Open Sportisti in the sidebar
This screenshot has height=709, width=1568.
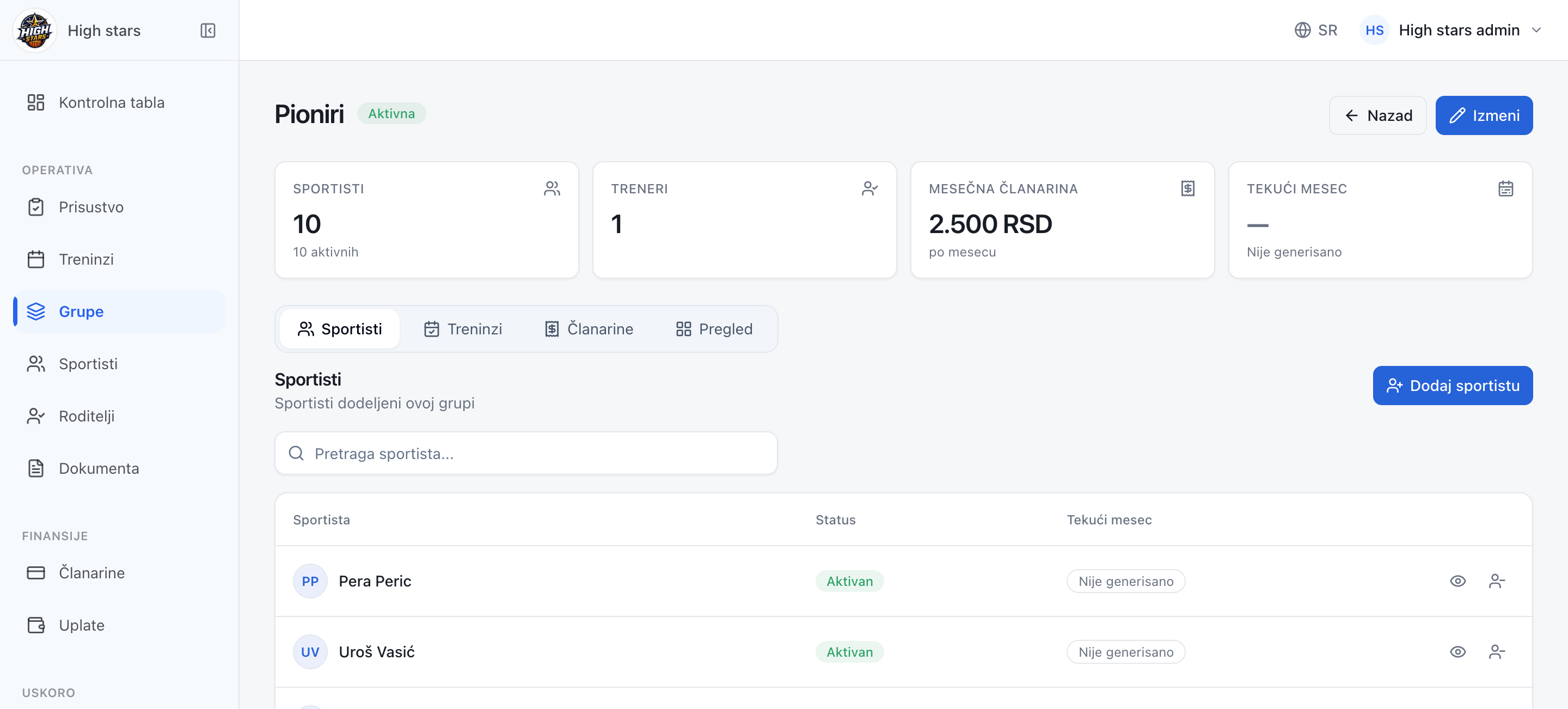[119, 364]
